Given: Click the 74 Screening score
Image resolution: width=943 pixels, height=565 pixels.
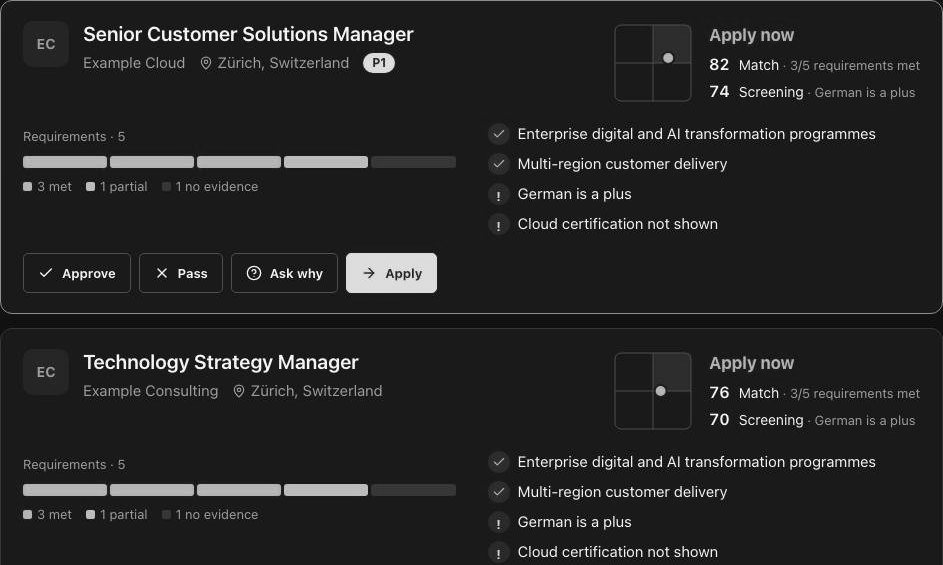Looking at the screenshot, I should point(719,91).
